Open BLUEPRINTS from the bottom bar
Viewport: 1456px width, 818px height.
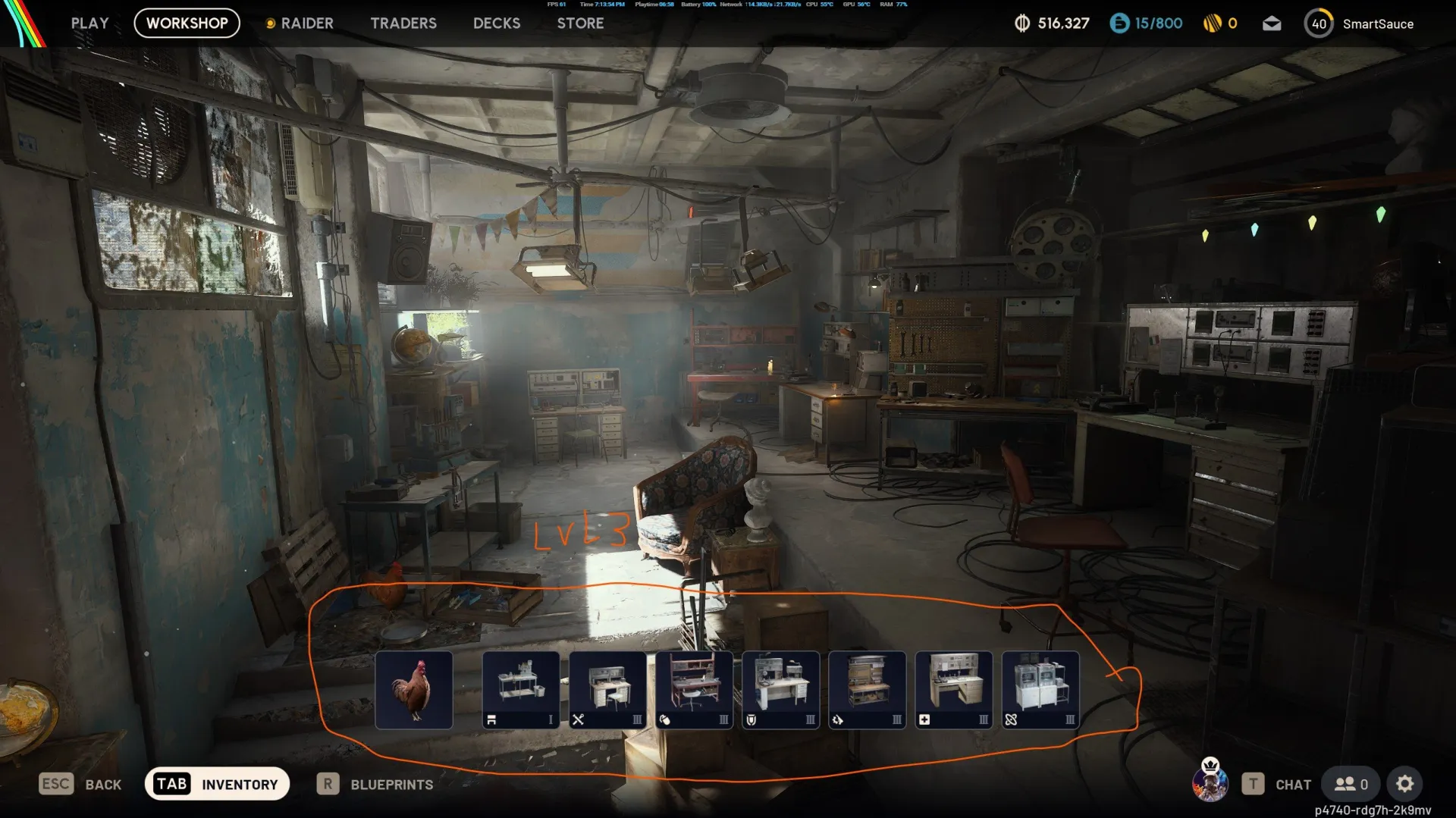(375, 784)
